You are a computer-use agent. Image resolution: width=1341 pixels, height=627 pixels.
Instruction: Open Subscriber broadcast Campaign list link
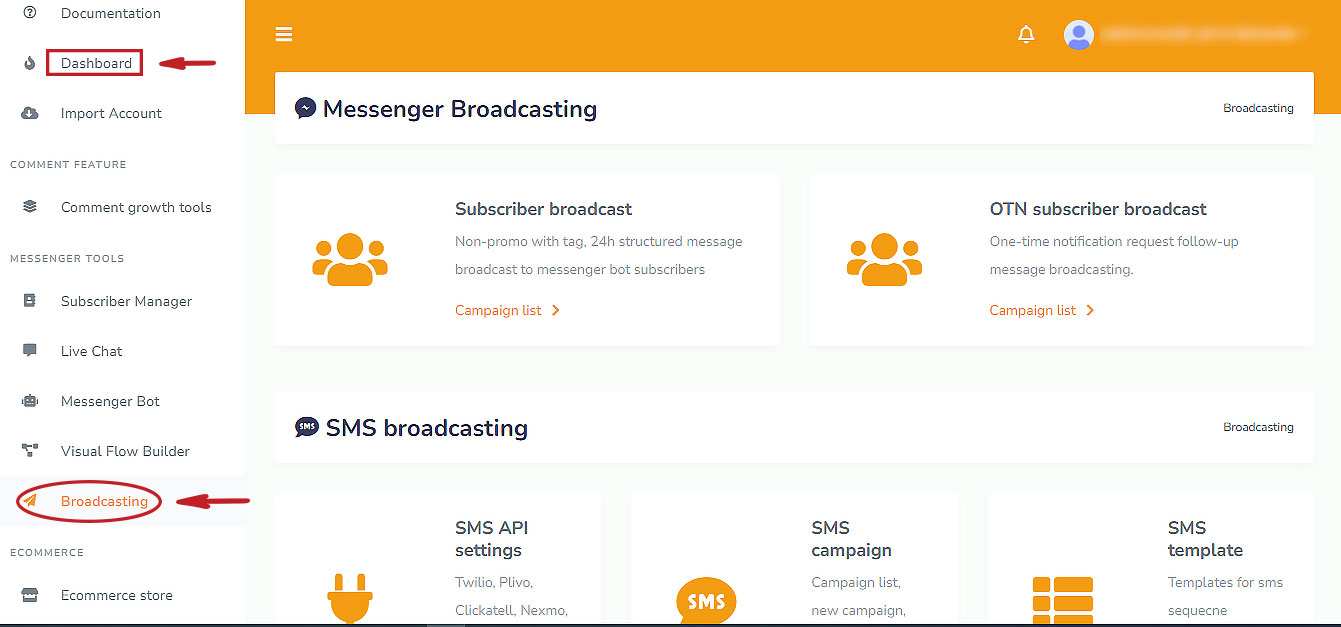tap(498, 310)
